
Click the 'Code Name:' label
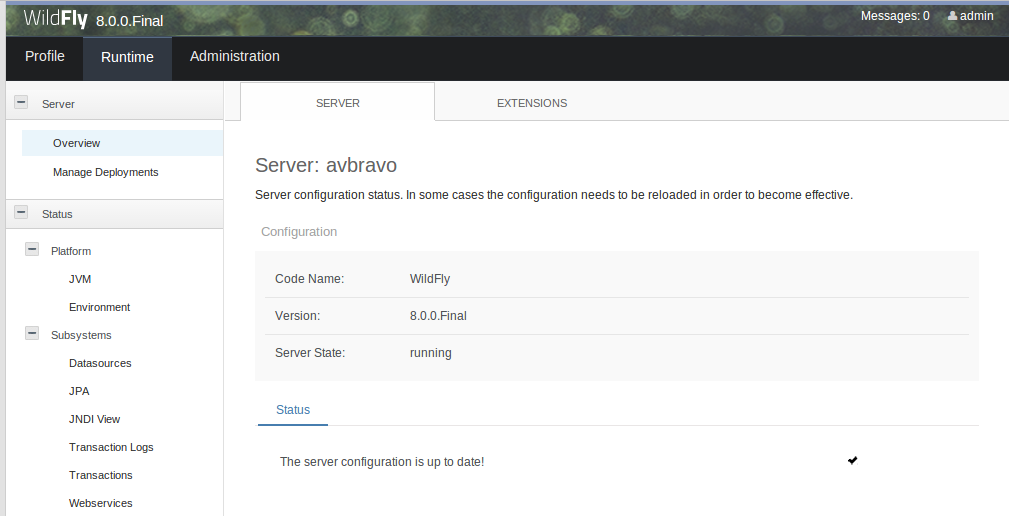pyautogui.click(x=310, y=279)
